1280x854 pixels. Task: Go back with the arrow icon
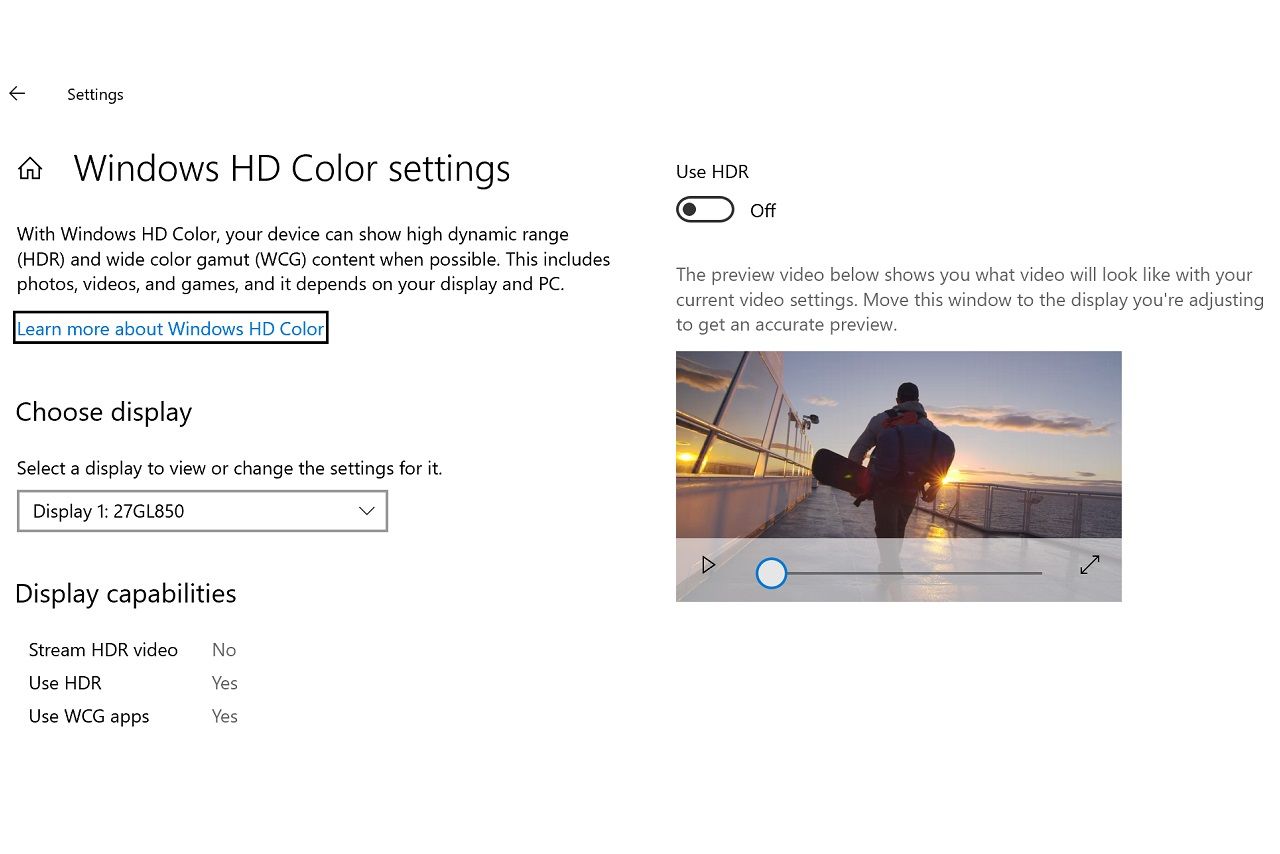coord(17,93)
